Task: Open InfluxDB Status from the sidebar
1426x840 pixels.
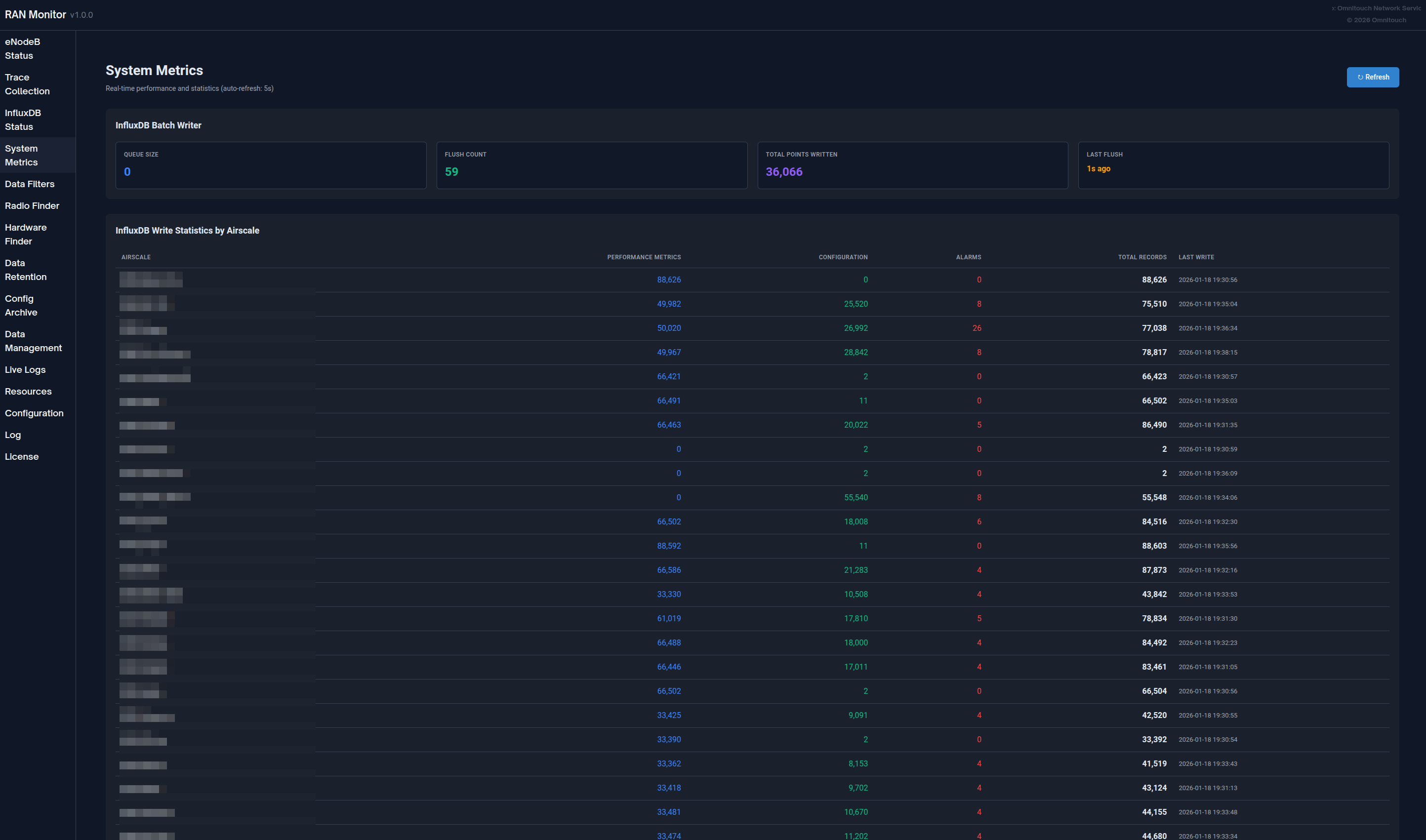Action: (x=23, y=120)
